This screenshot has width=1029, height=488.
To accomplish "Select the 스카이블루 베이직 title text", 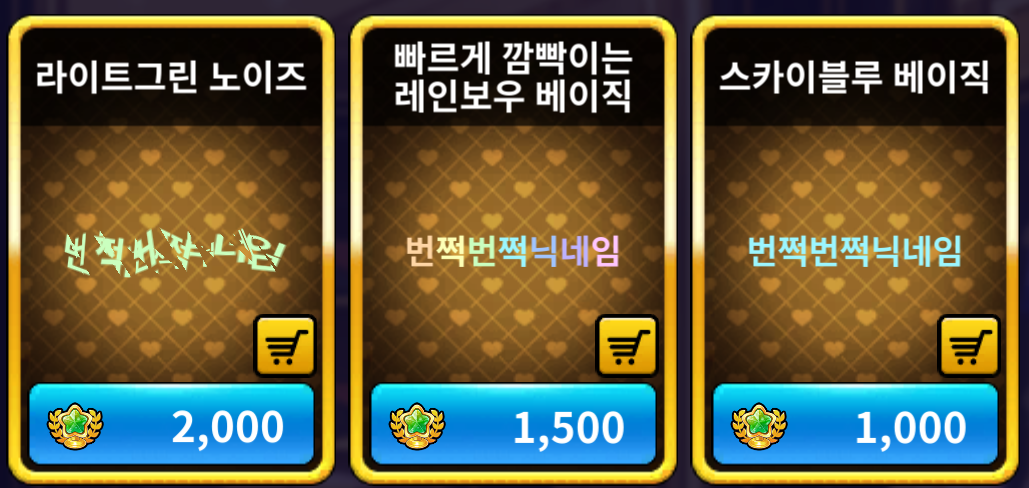I will pyautogui.click(x=855, y=77).
